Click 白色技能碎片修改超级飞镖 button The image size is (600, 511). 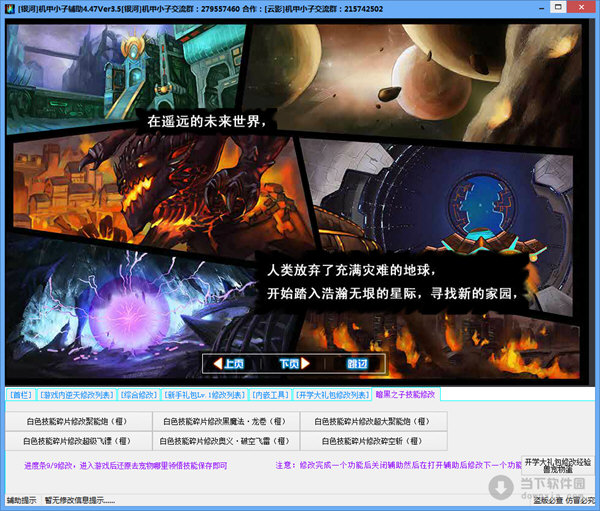click(79, 441)
